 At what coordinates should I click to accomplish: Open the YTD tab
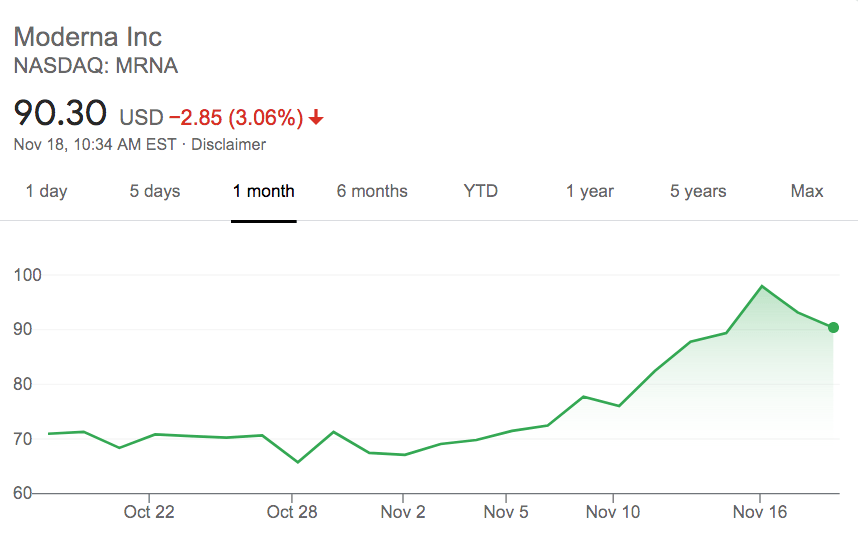[x=481, y=191]
